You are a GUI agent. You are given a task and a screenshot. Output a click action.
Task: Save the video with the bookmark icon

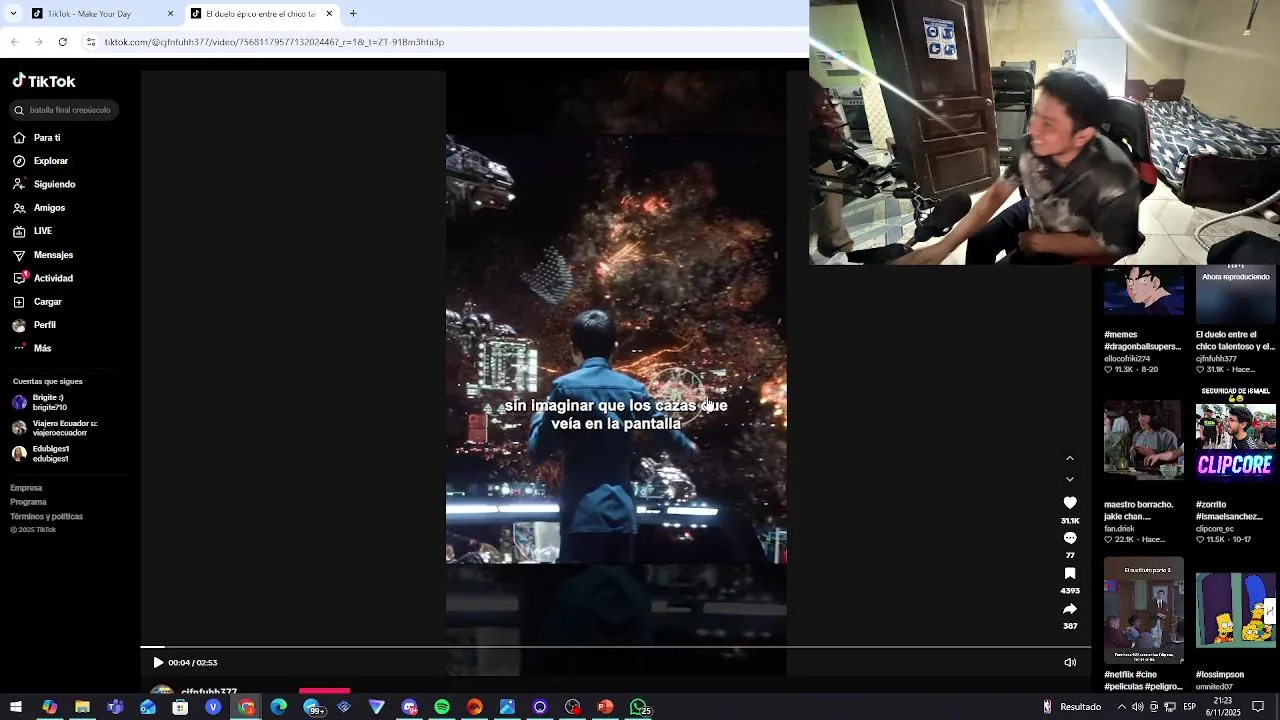click(1070, 573)
